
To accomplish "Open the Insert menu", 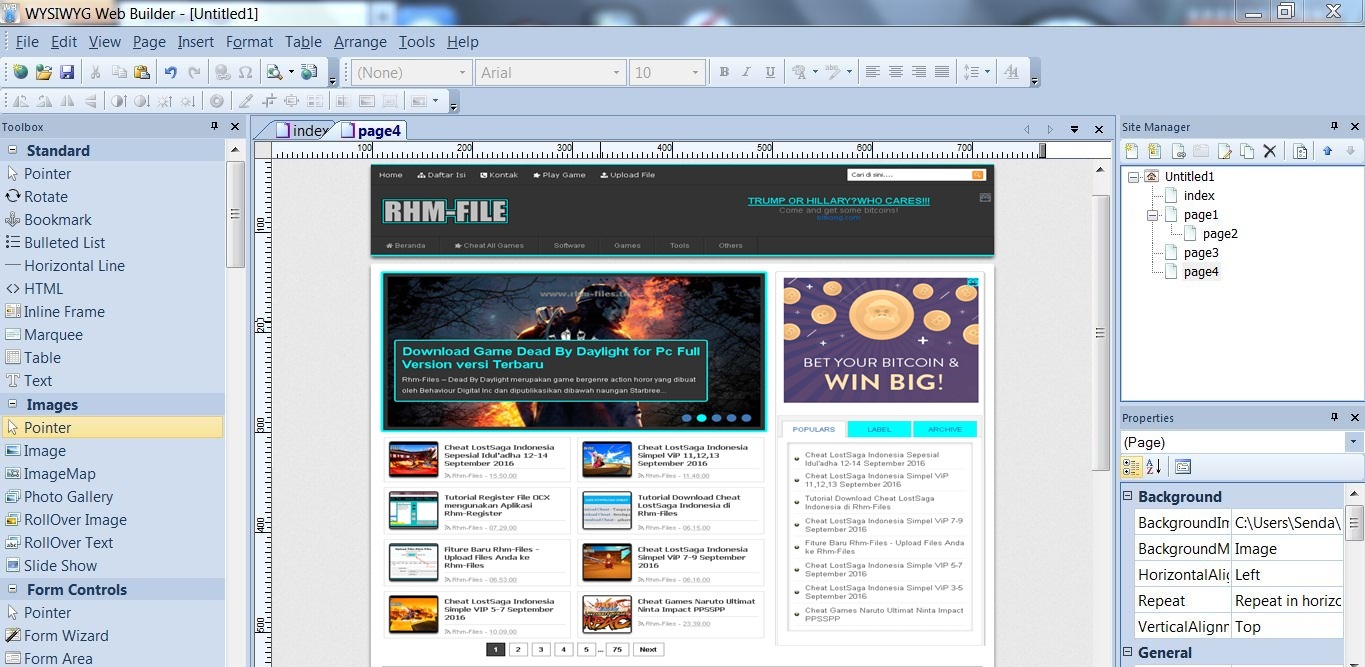I will click(x=195, y=41).
